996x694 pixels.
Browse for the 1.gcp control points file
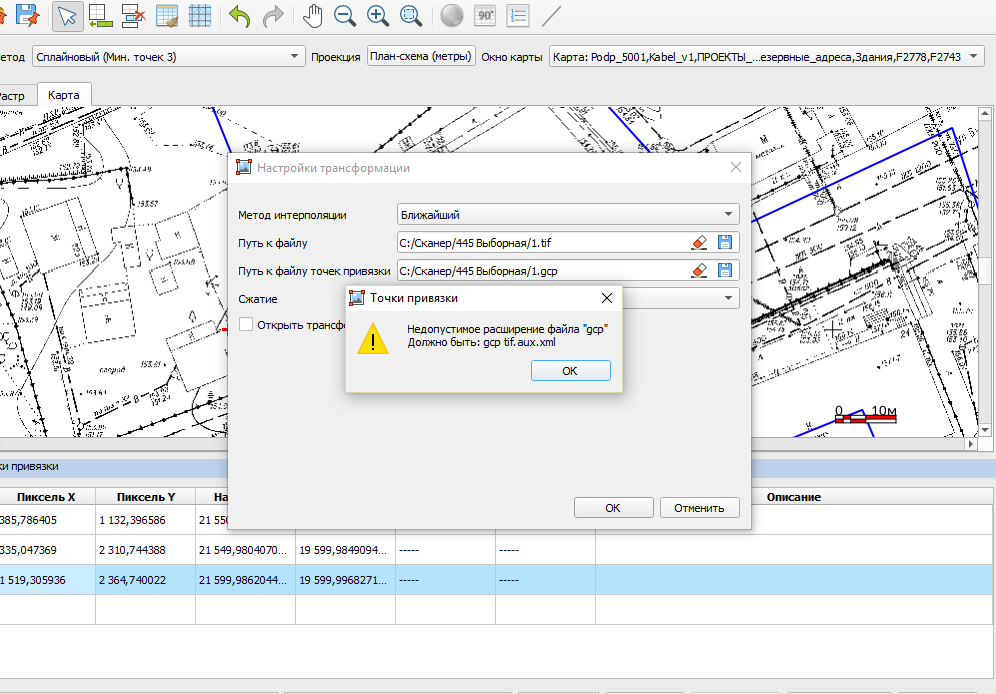pos(725,270)
